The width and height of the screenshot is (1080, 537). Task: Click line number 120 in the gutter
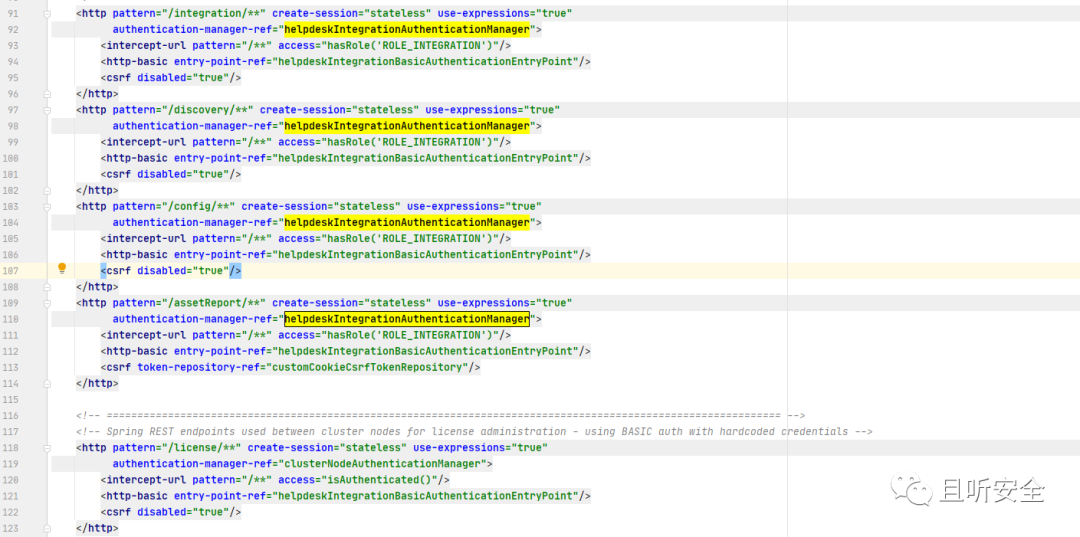pyautogui.click(x=10, y=480)
